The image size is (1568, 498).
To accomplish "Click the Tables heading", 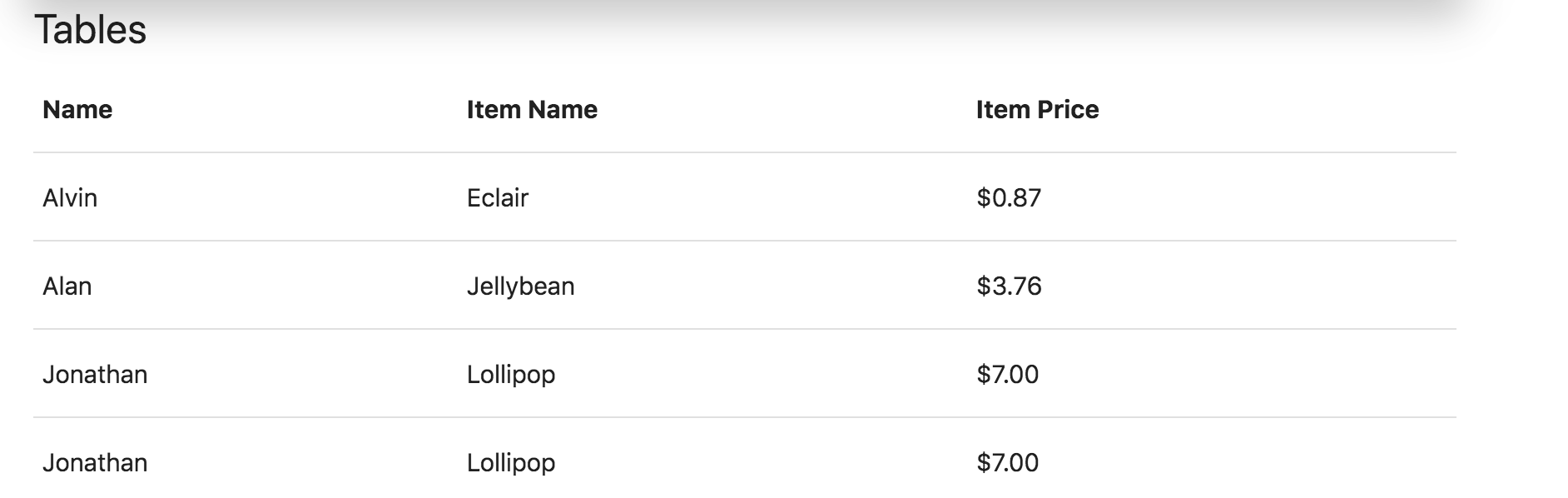I will (x=90, y=30).
